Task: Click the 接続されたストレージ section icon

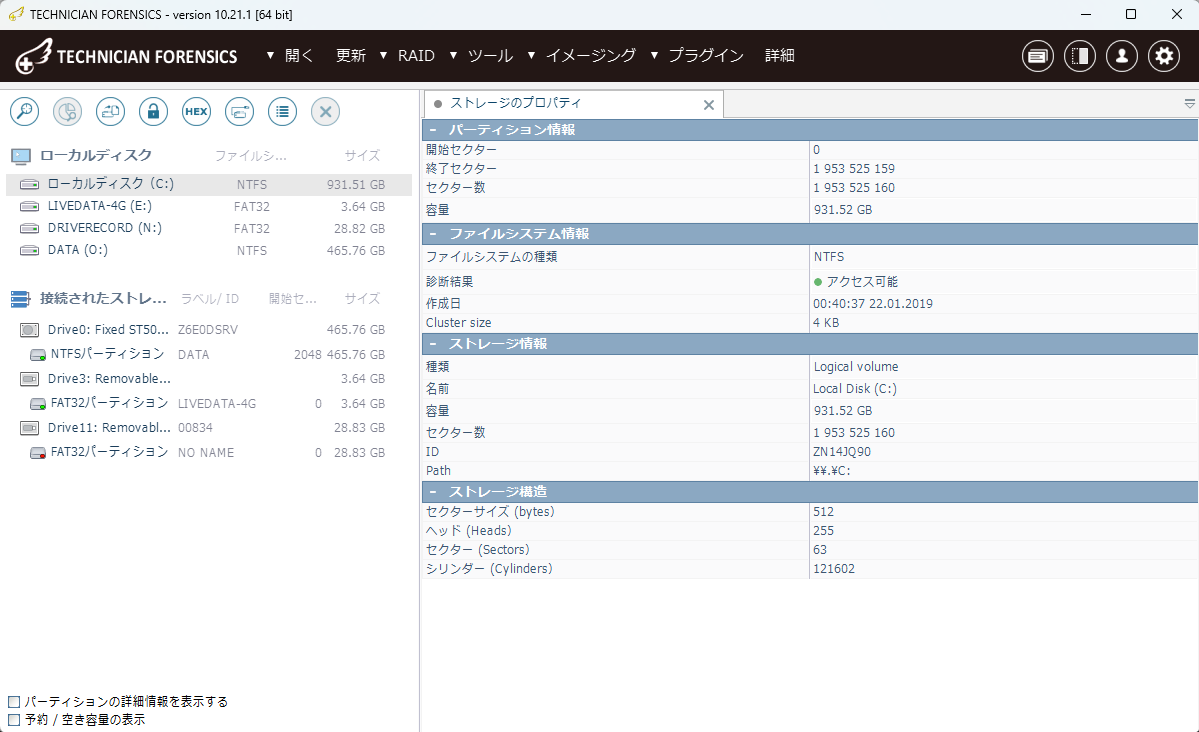Action: pyautogui.click(x=21, y=299)
